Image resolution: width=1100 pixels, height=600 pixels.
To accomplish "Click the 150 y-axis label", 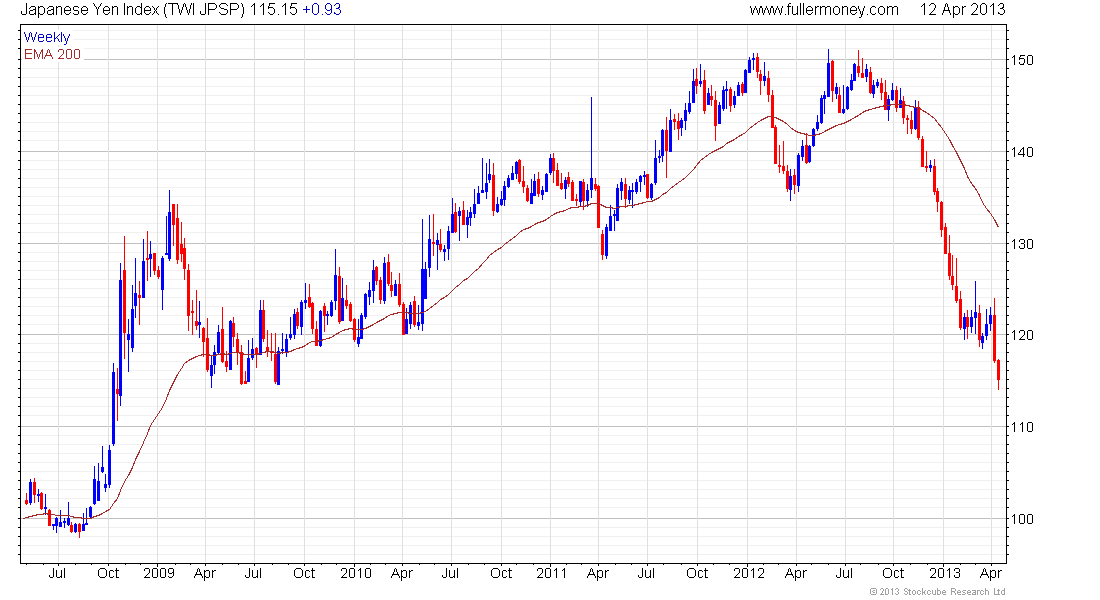I will pyautogui.click(x=1022, y=60).
